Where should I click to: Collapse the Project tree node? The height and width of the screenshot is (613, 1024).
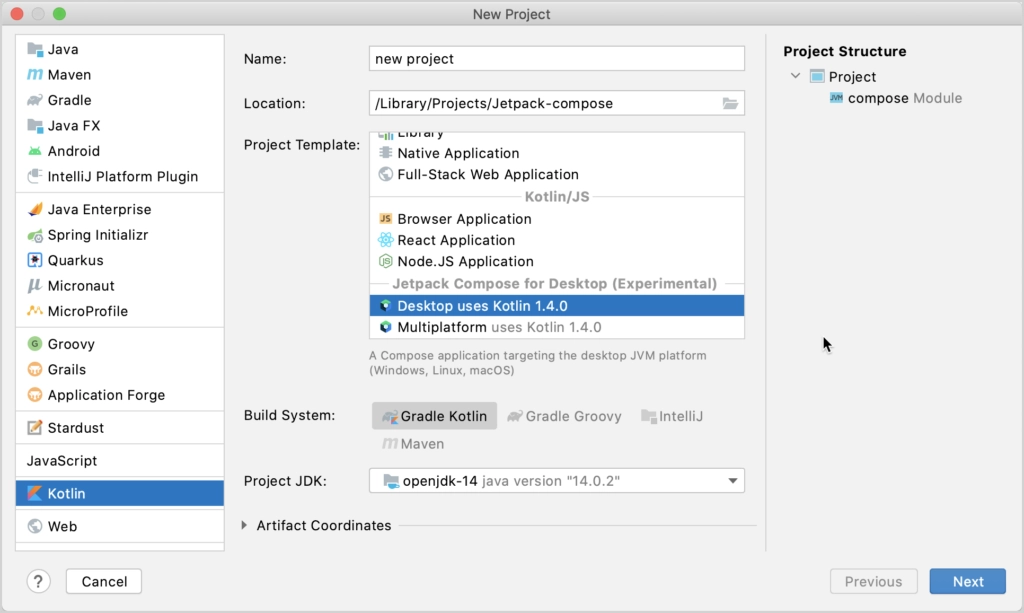(795, 76)
